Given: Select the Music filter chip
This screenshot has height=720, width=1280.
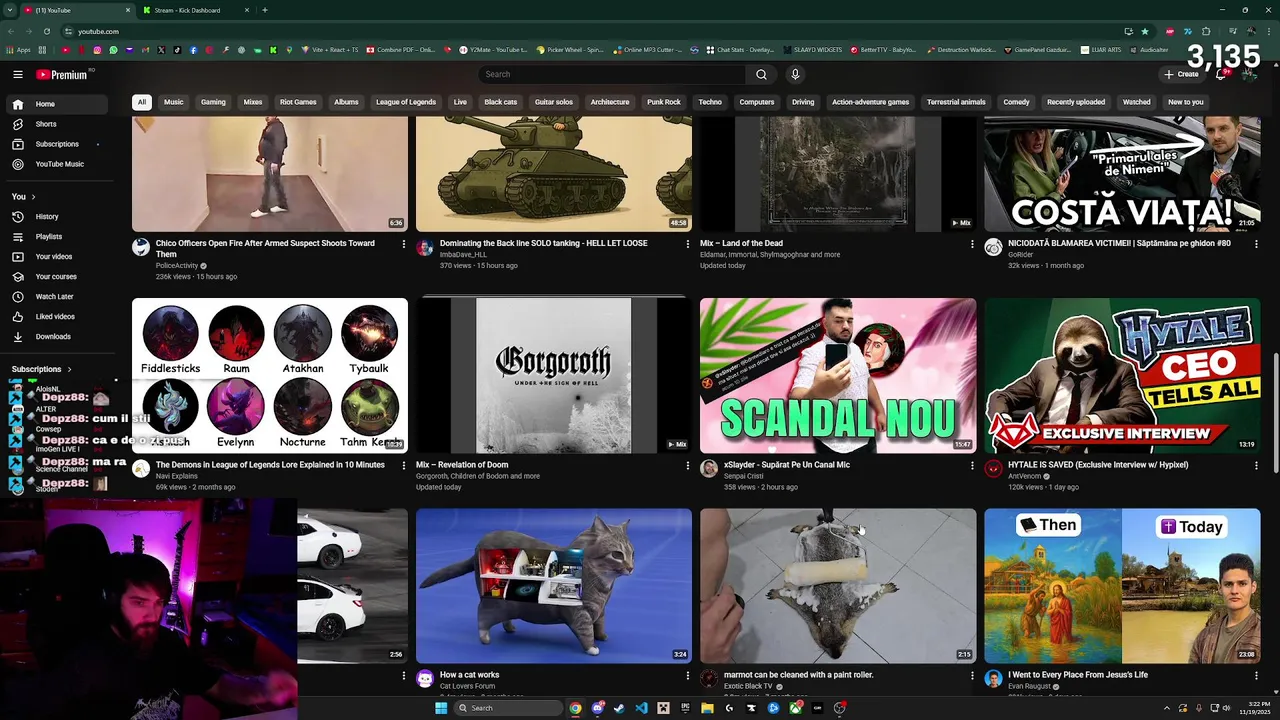Looking at the screenshot, I should (174, 102).
